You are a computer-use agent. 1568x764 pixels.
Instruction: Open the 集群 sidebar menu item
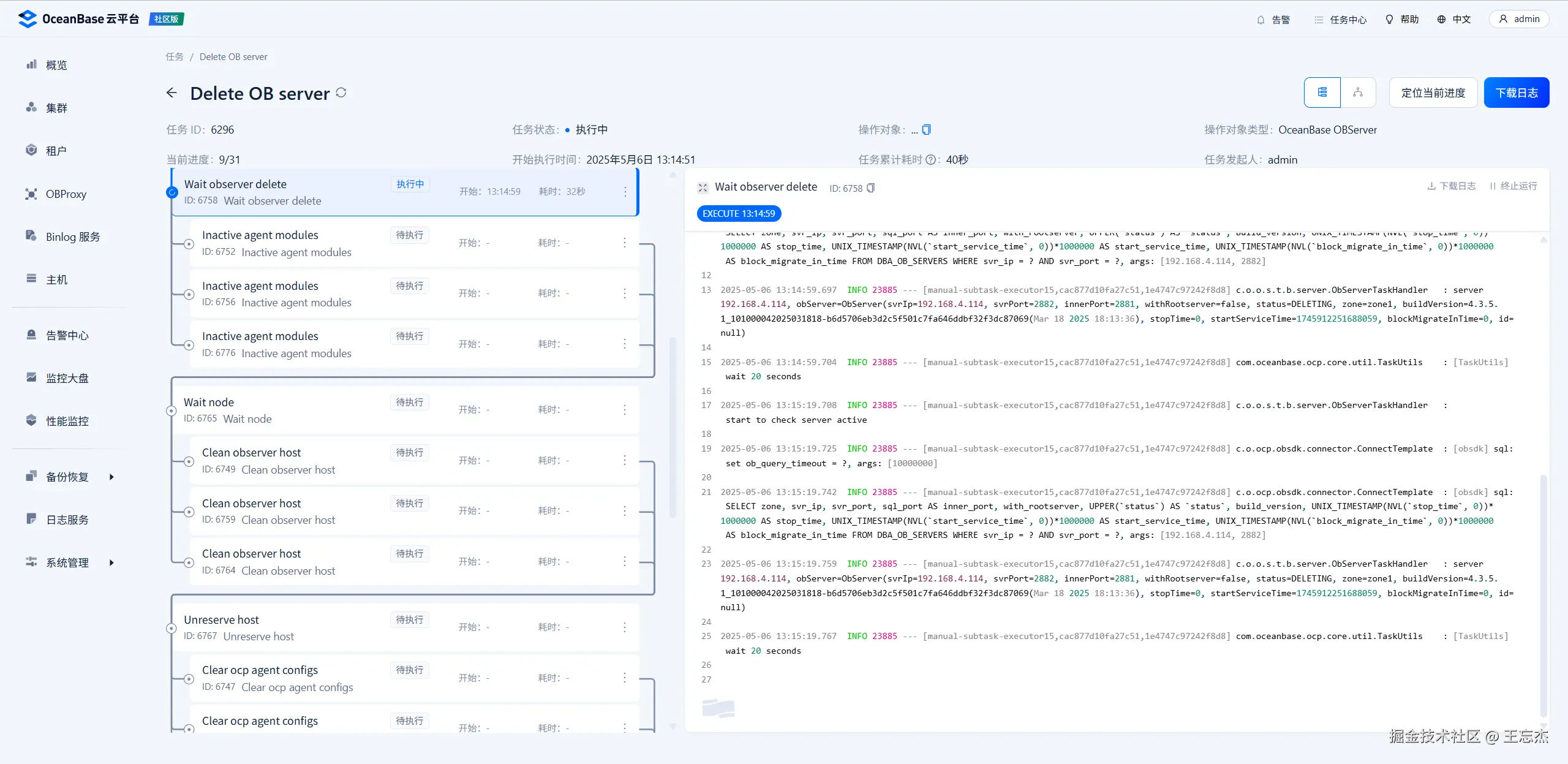tap(56, 108)
